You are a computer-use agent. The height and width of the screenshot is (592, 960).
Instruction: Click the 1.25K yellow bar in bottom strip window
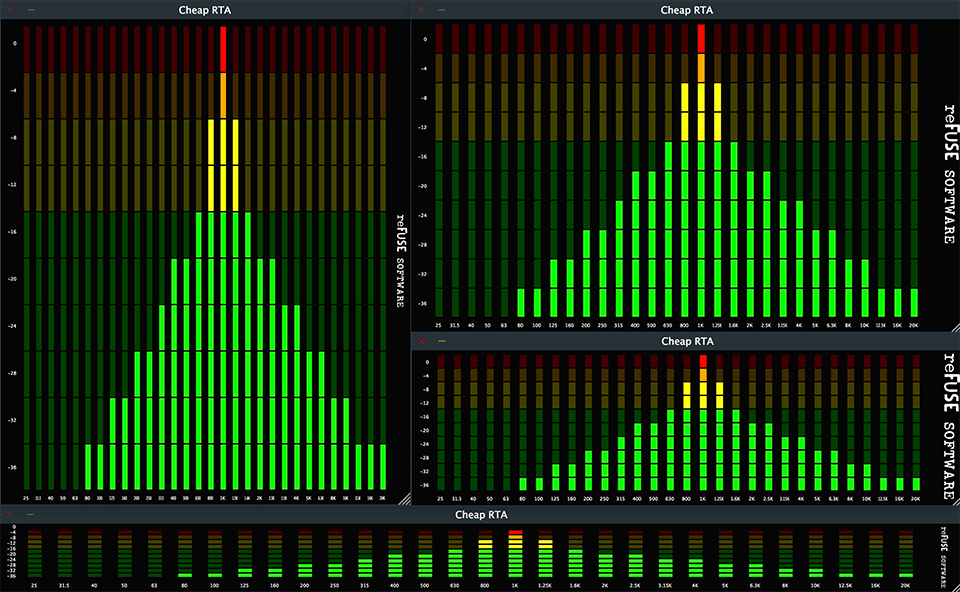pyautogui.click(x=545, y=545)
